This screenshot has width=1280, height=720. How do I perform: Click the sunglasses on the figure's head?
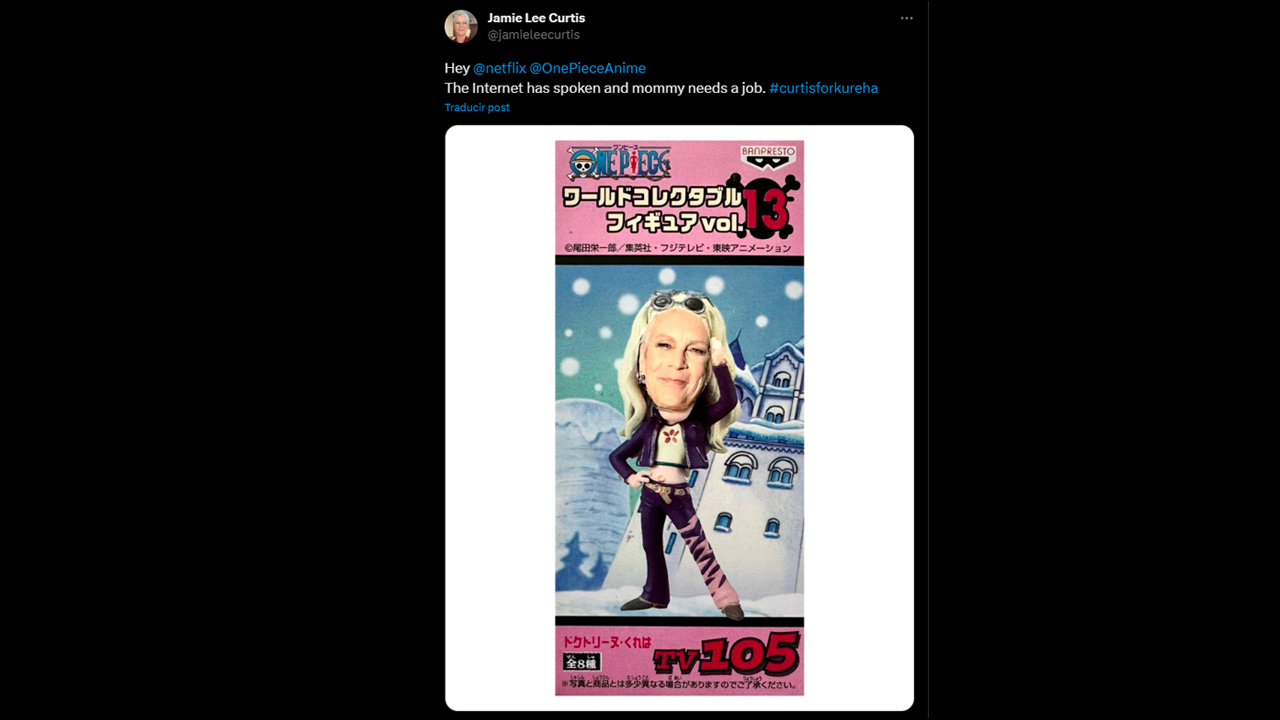pos(680,300)
